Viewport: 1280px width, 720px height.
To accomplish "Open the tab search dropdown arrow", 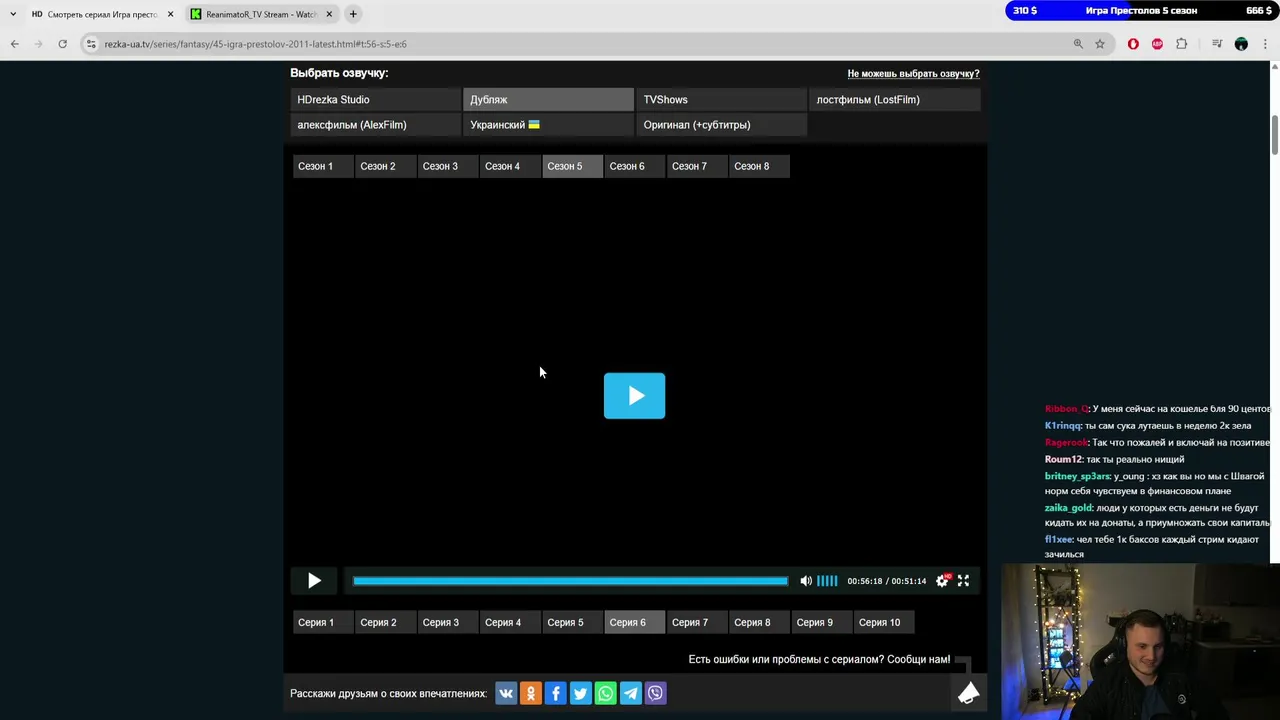I will 13,14.
